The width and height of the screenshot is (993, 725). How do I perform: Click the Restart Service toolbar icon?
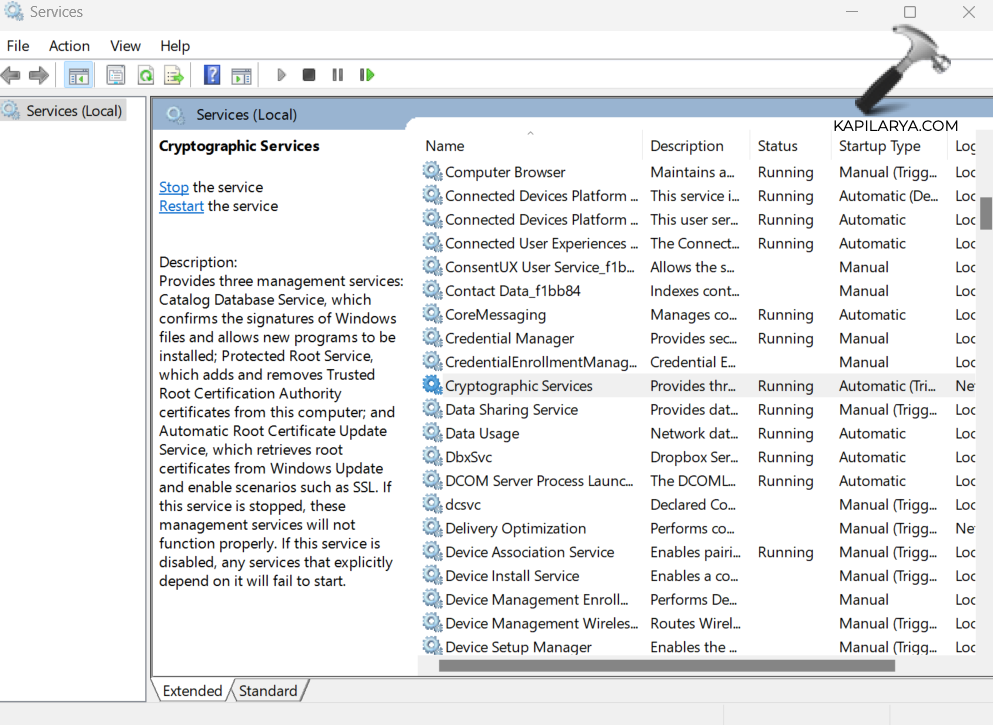point(367,75)
